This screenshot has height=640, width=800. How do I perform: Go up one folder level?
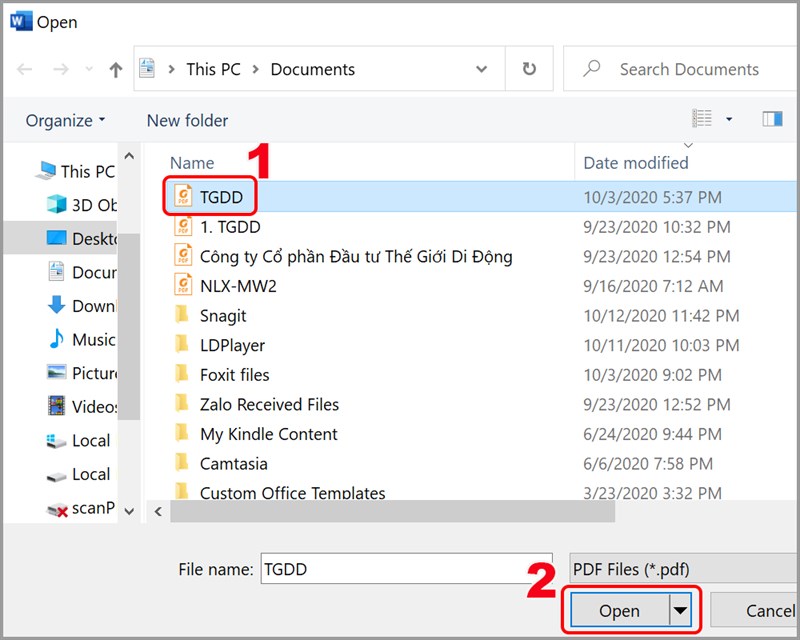116,69
